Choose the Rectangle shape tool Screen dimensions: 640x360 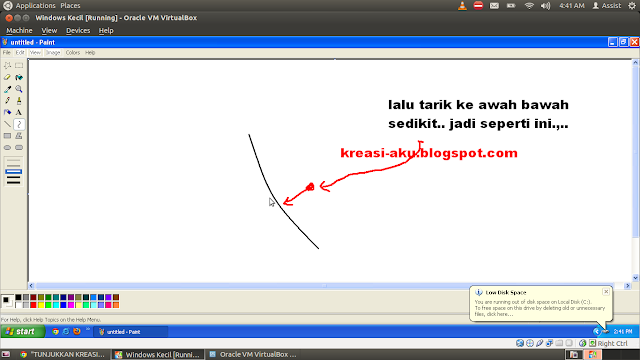click(x=7, y=136)
